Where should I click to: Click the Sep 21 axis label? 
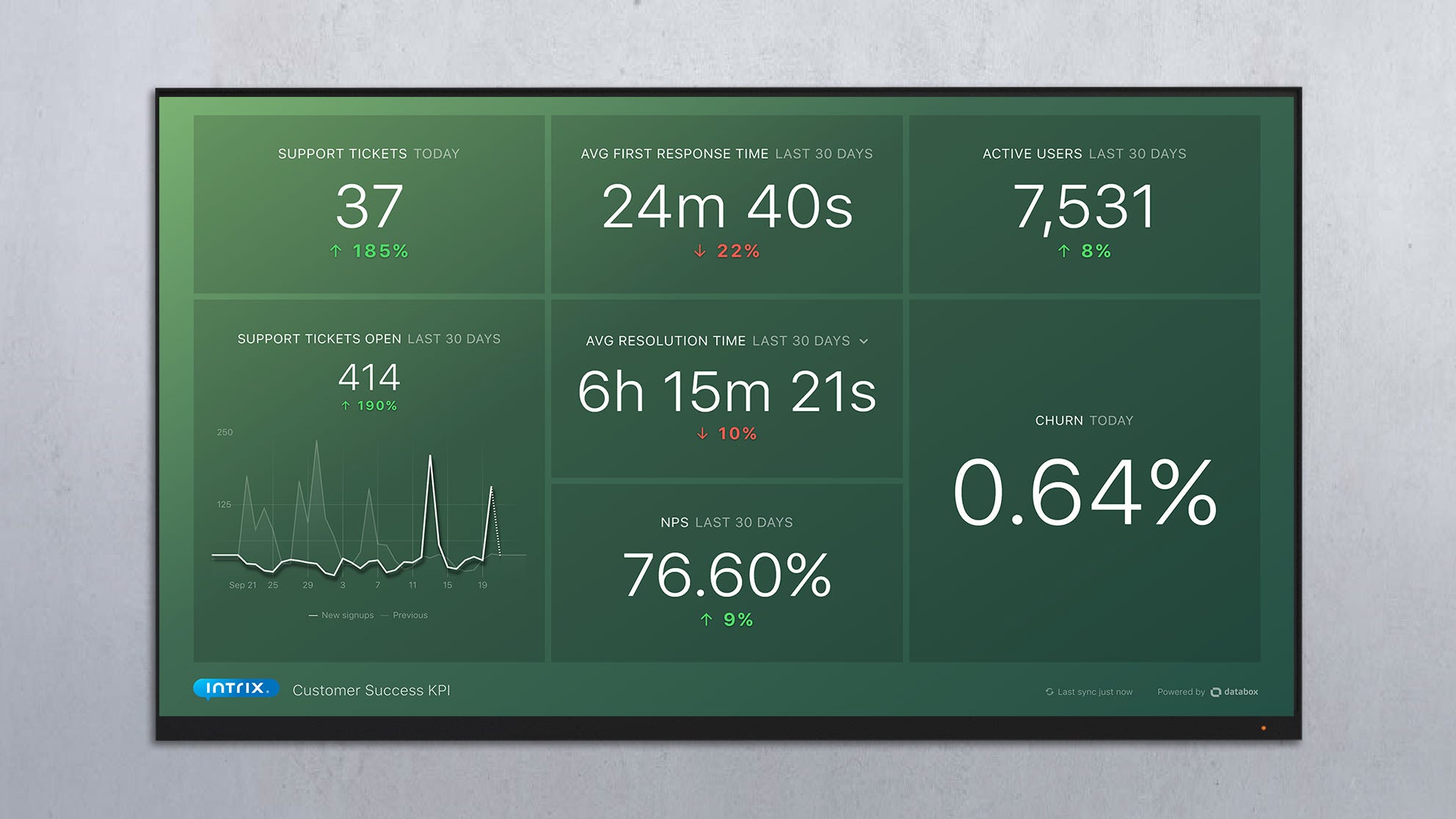pos(242,585)
